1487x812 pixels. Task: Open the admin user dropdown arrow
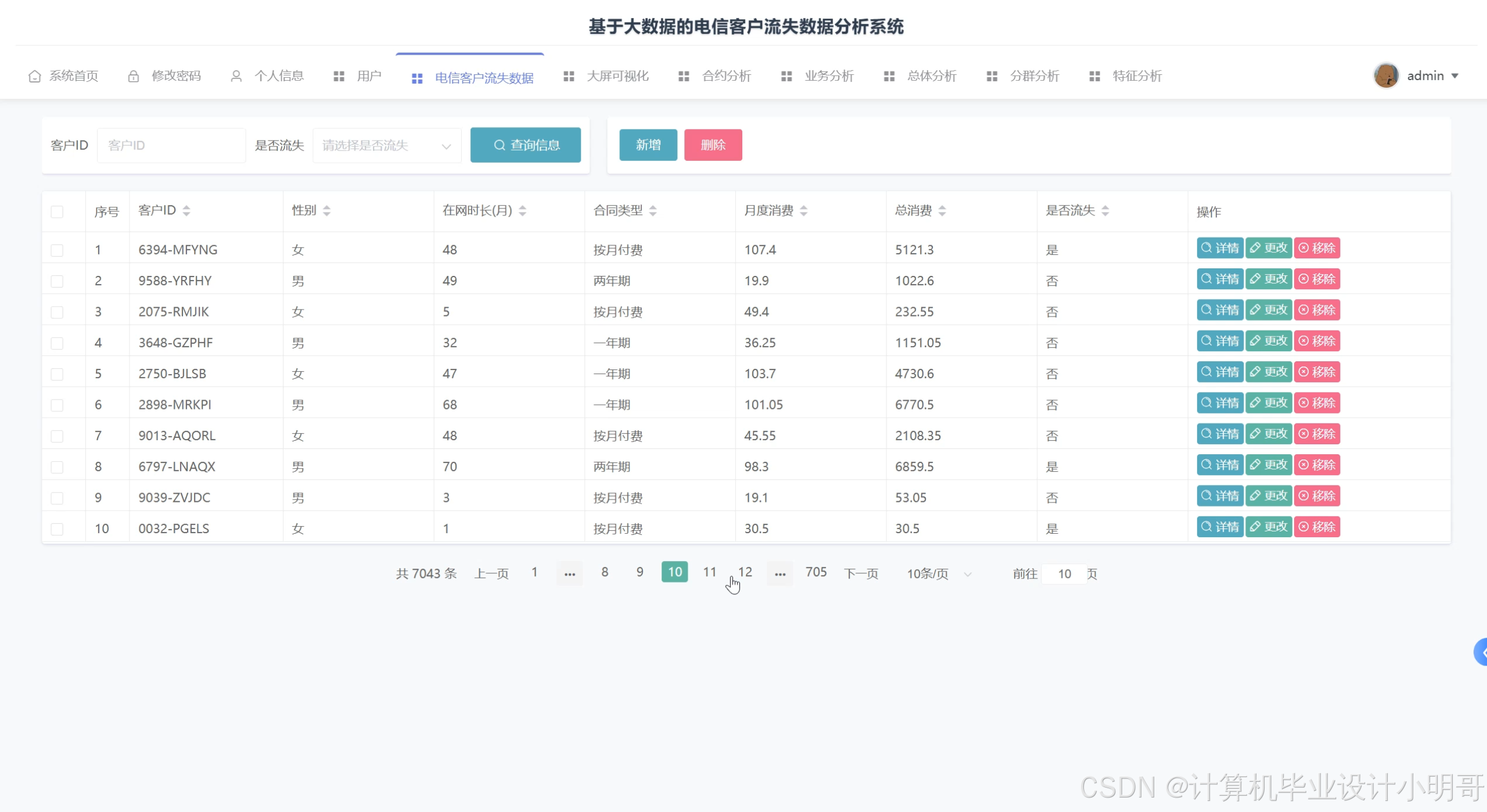point(1455,76)
